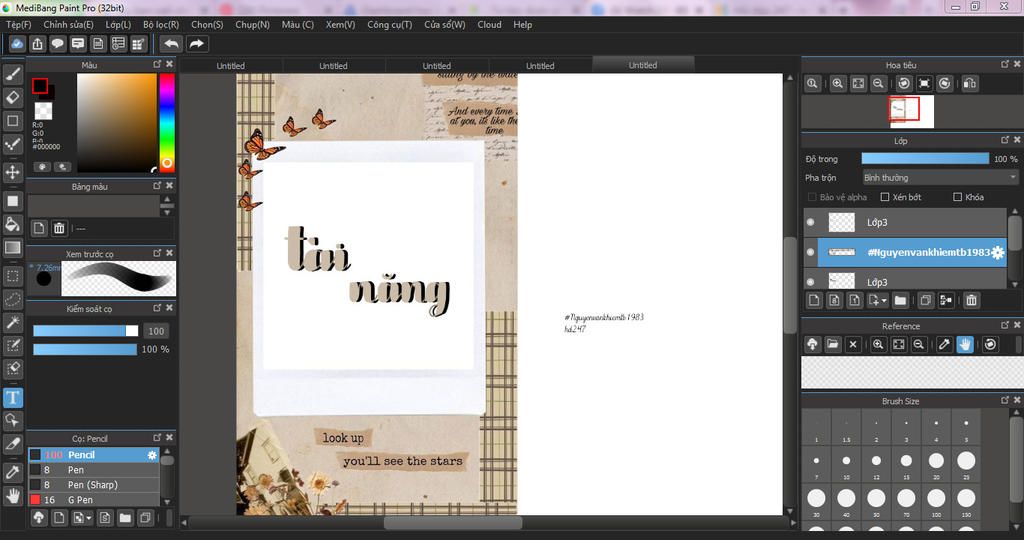The image size is (1024, 540).
Task: Click the brush size value field 100
Action: pos(156,331)
